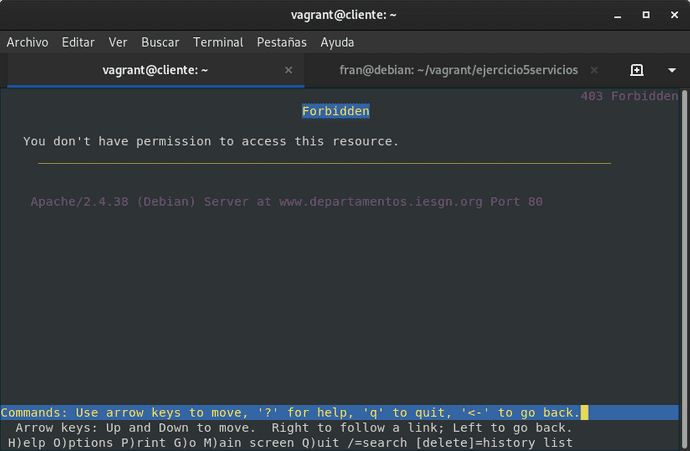
Task: Open the Terminal menu
Action: (x=218, y=42)
